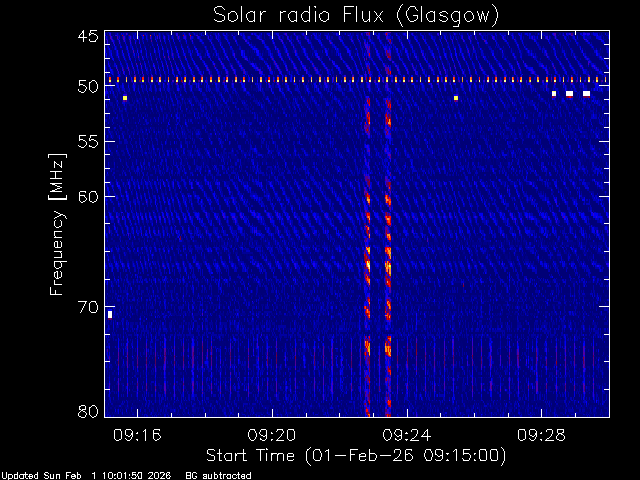Click the 'Start Time (01-Feb-26 09:15:00)' label

[x=356, y=456]
